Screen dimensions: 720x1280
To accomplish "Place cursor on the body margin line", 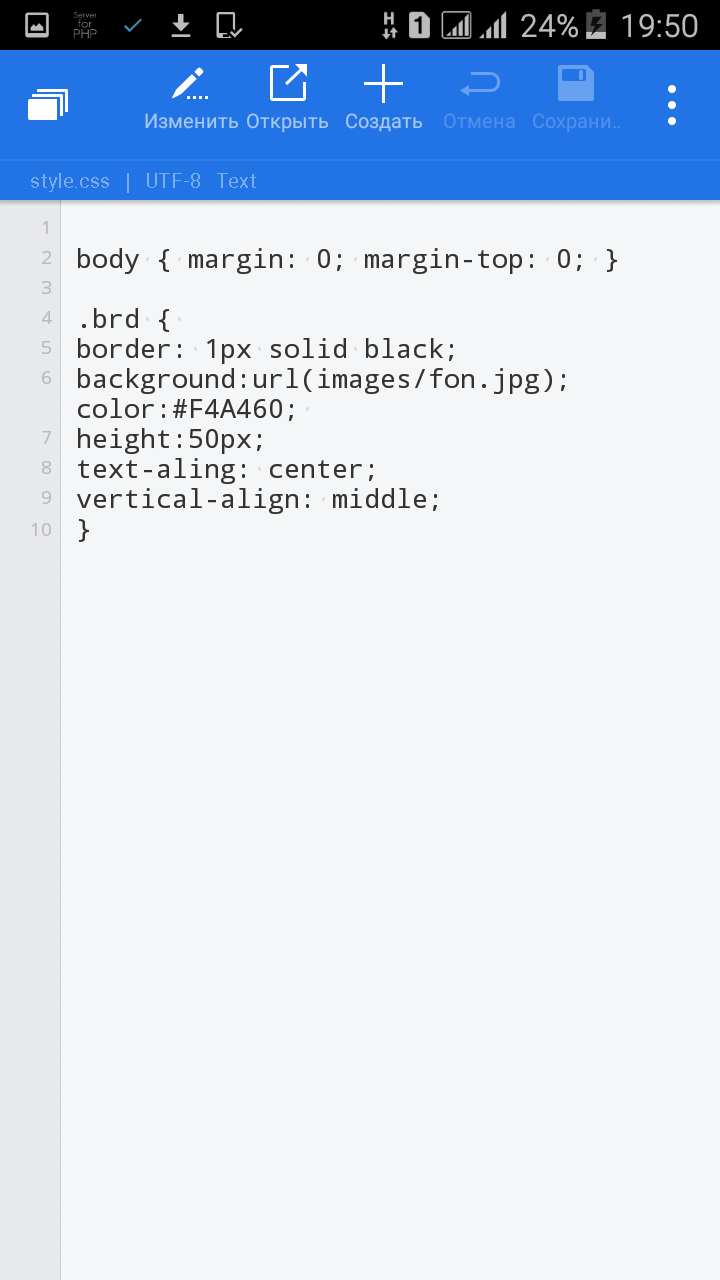I will click(347, 260).
